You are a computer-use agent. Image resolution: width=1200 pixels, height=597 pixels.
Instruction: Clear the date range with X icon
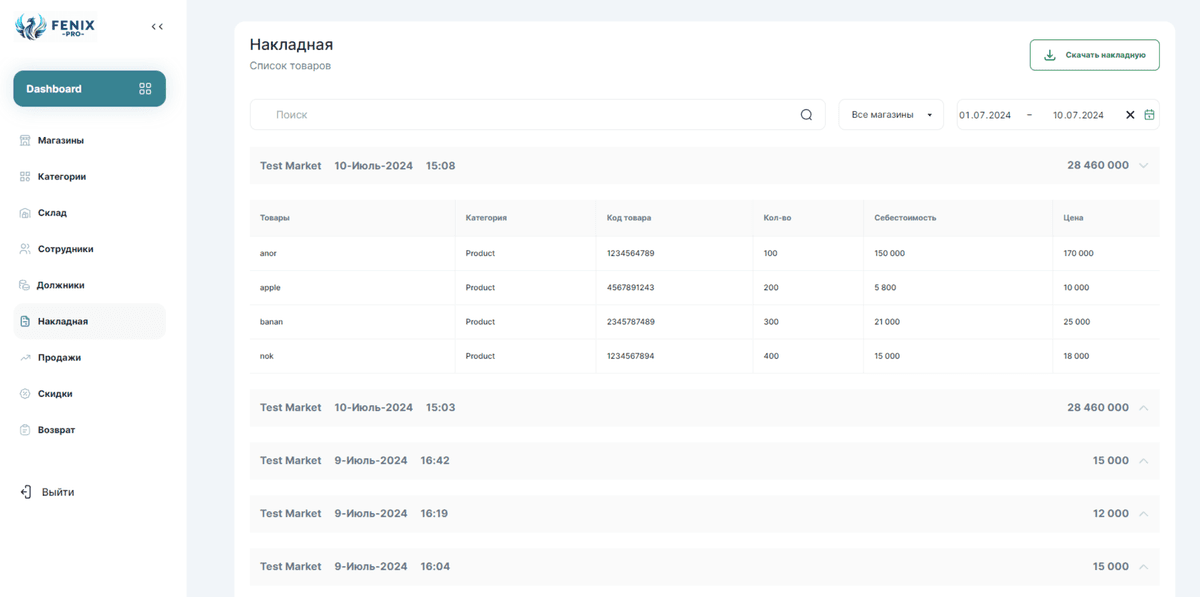[1130, 115]
